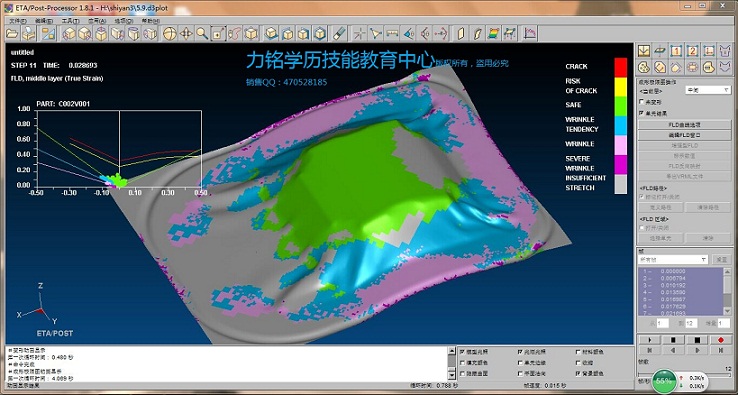Viewport: 738px width, 395px height.
Task: Open the current layer 中间 dropdown
Action: 708,89
